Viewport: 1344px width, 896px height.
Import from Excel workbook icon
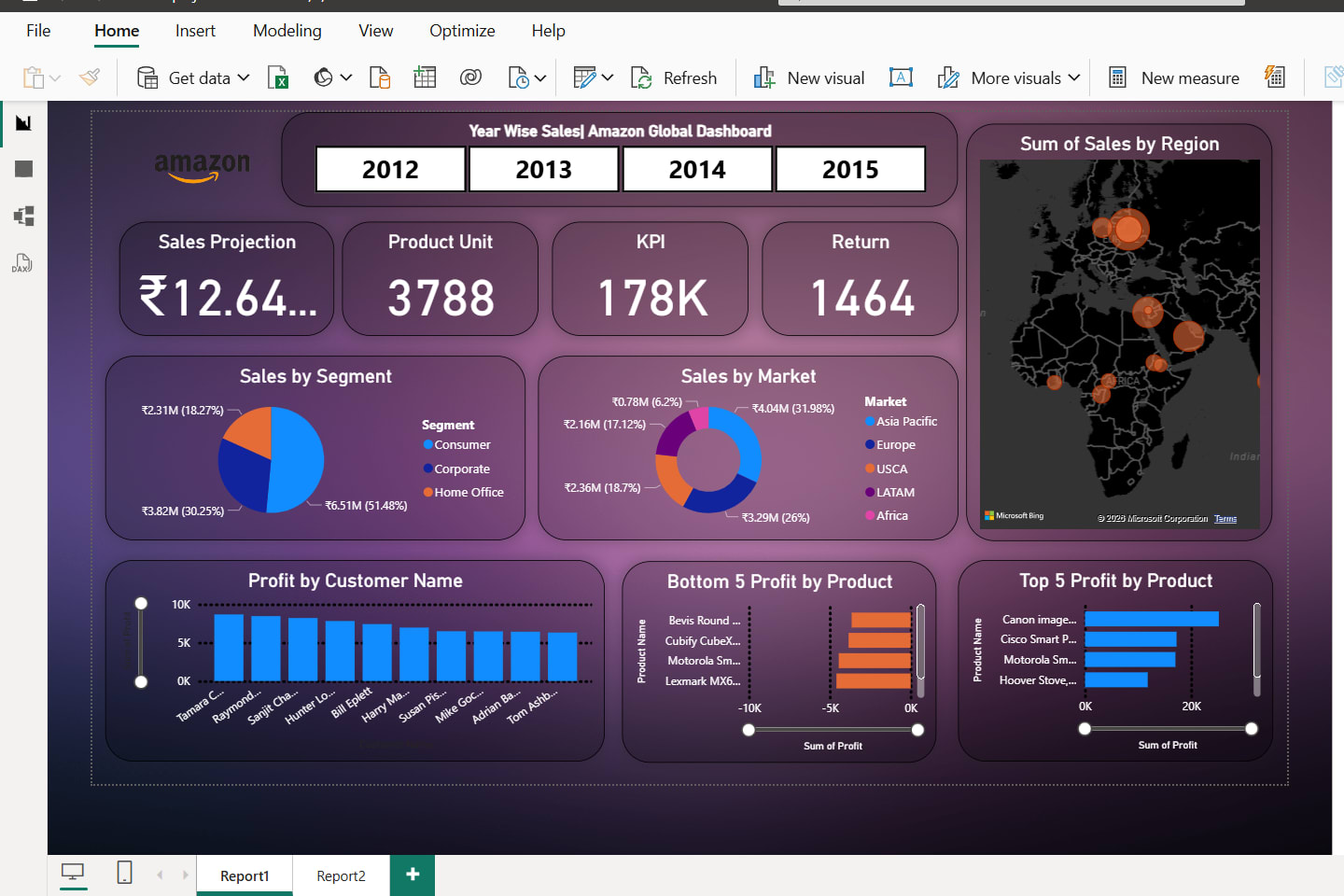278,77
